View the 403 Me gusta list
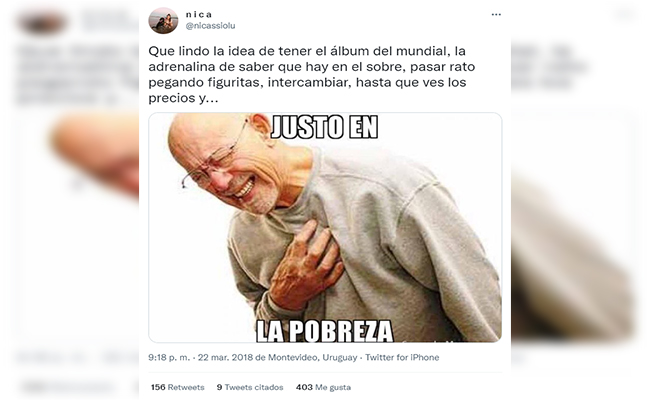Viewport: 650px width, 400px height. [323, 387]
